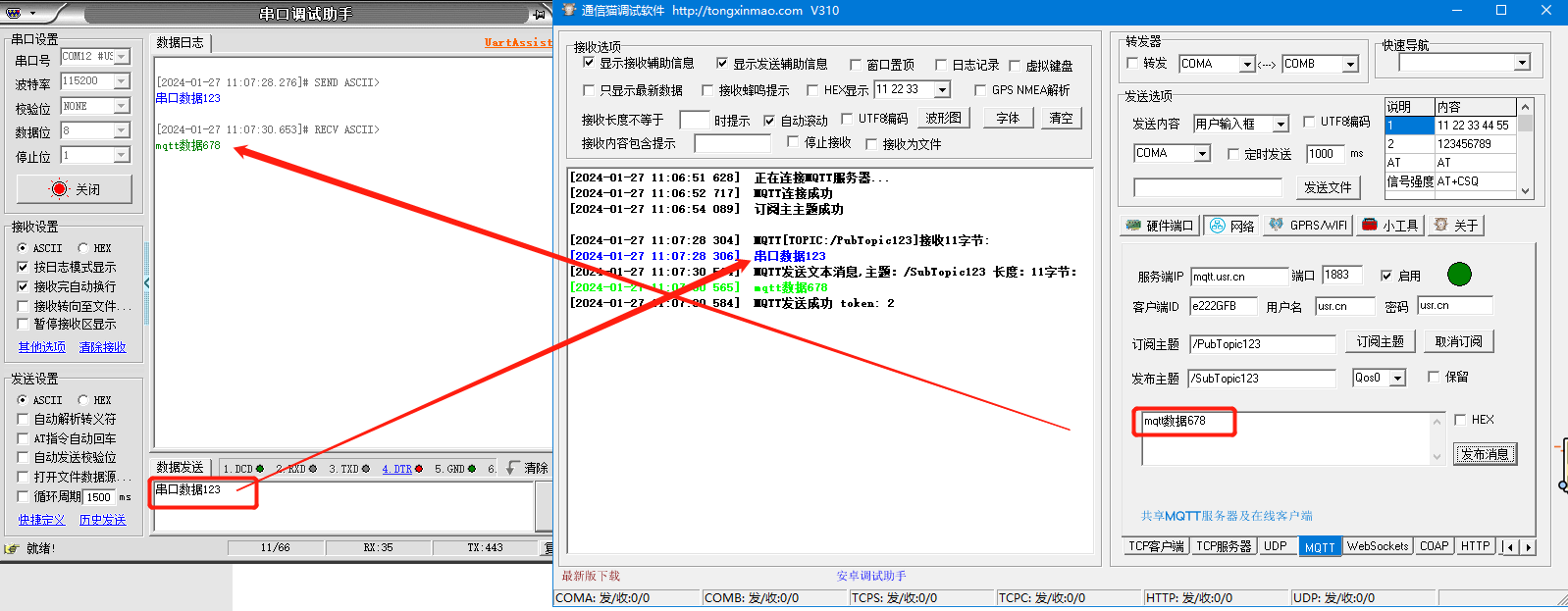Expand the 用户输入框 send content dropdown
1568x611 pixels.
click(x=1280, y=125)
